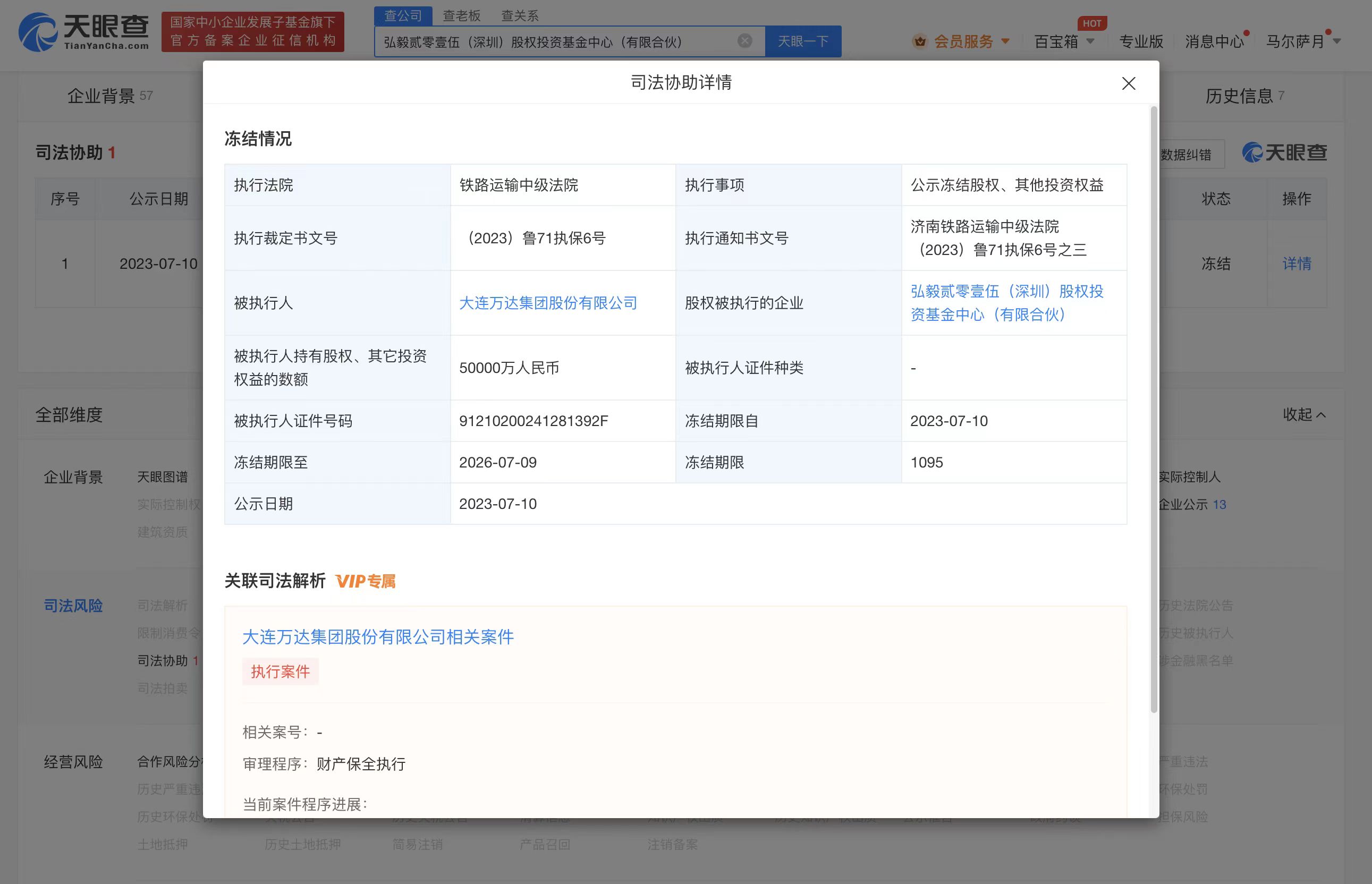Open 司法协助 1 in the dimension list

coord(167,661)
